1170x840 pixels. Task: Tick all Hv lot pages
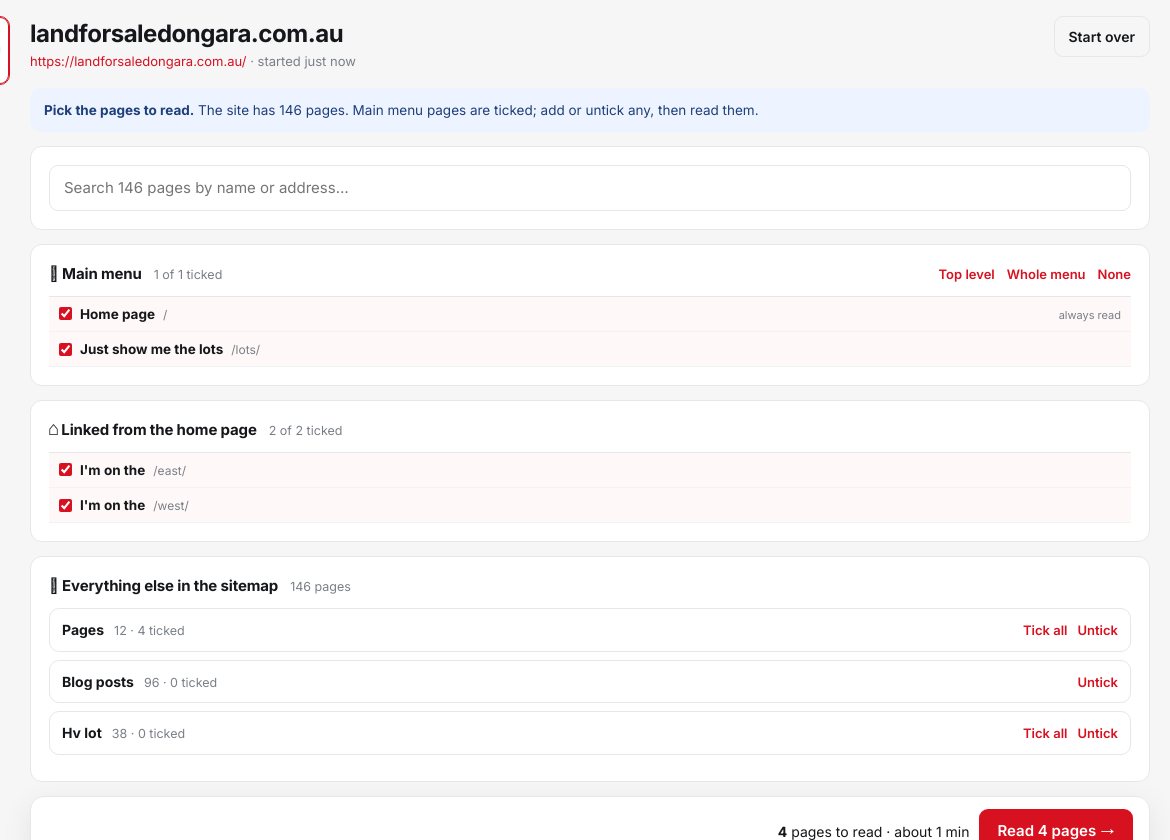click(1045, 733)
